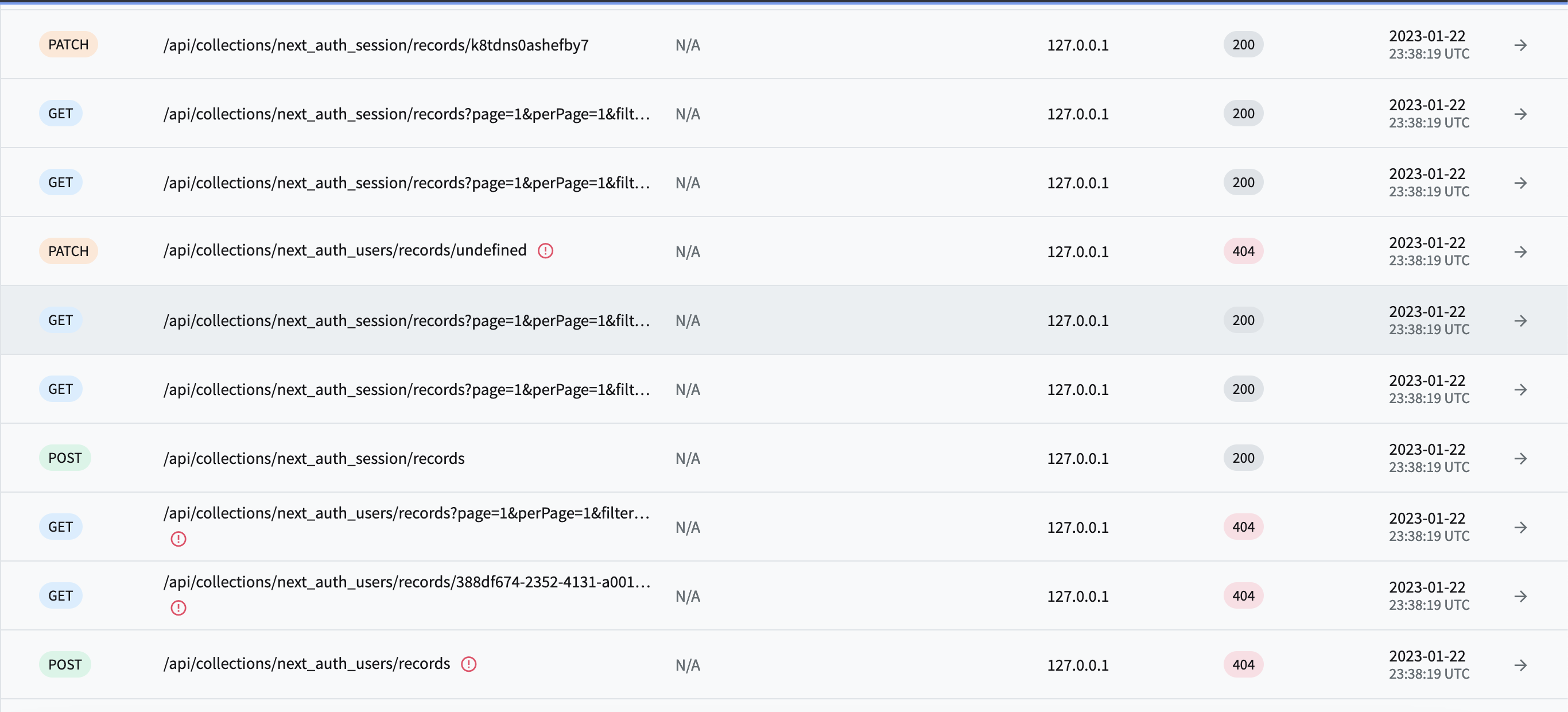
Task: Open details arrow for the POST next_auth_session request
Action: (1521, 458)
